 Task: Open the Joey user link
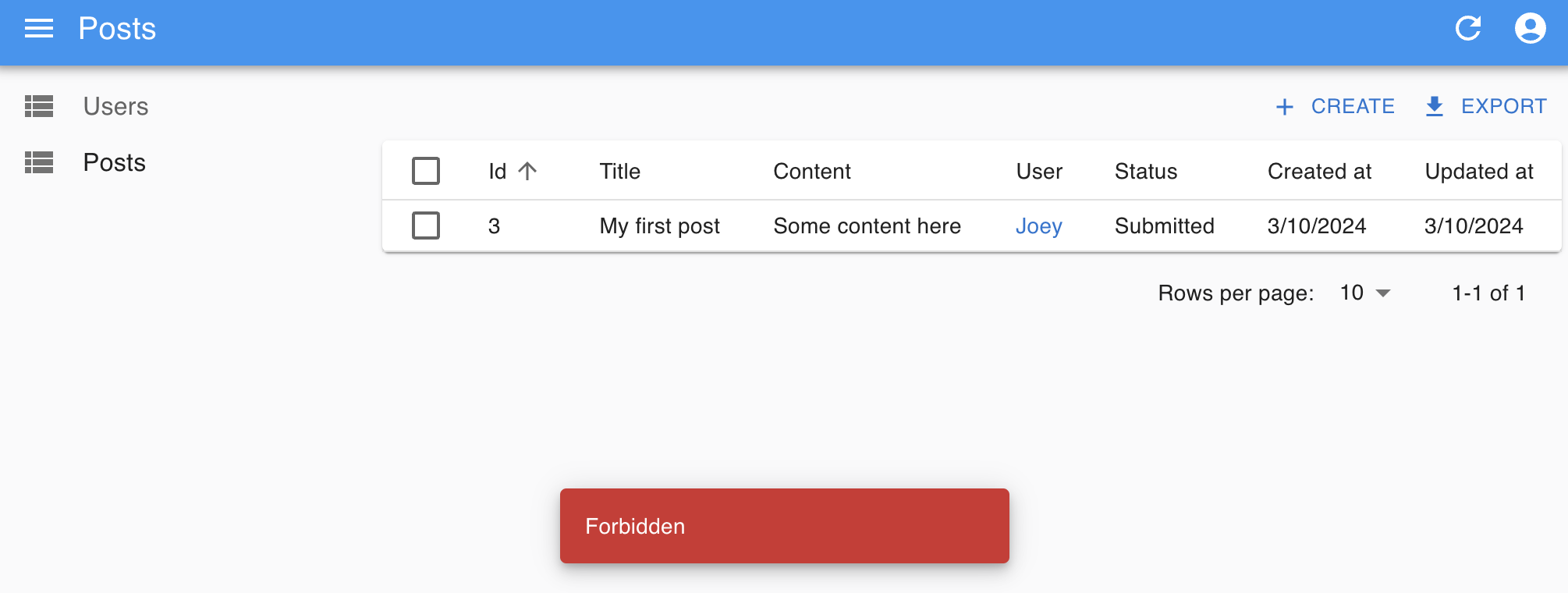point(1038,226)
